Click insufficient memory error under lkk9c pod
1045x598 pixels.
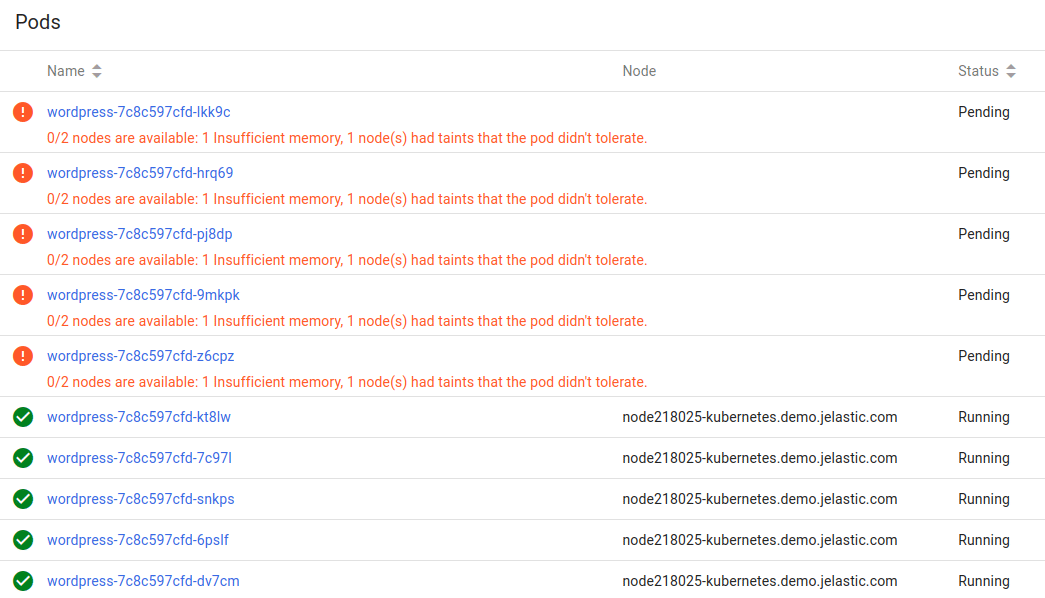[x=347, y=138]
